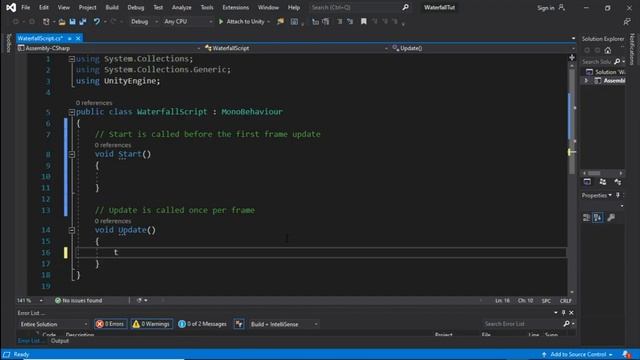This screenshot has height=360, width=640.
Task: Click the Visual Studio logo icon
Action: (x=11, y=7)
